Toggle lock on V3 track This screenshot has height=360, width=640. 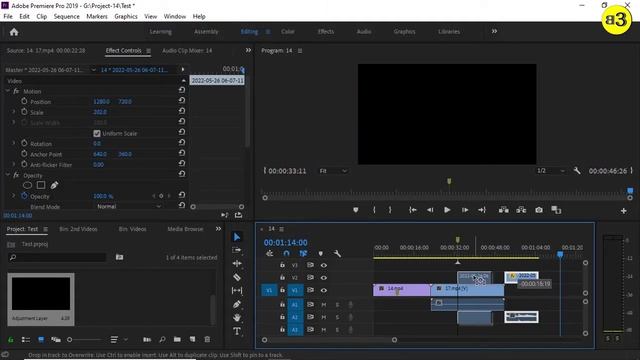point(282,265)
